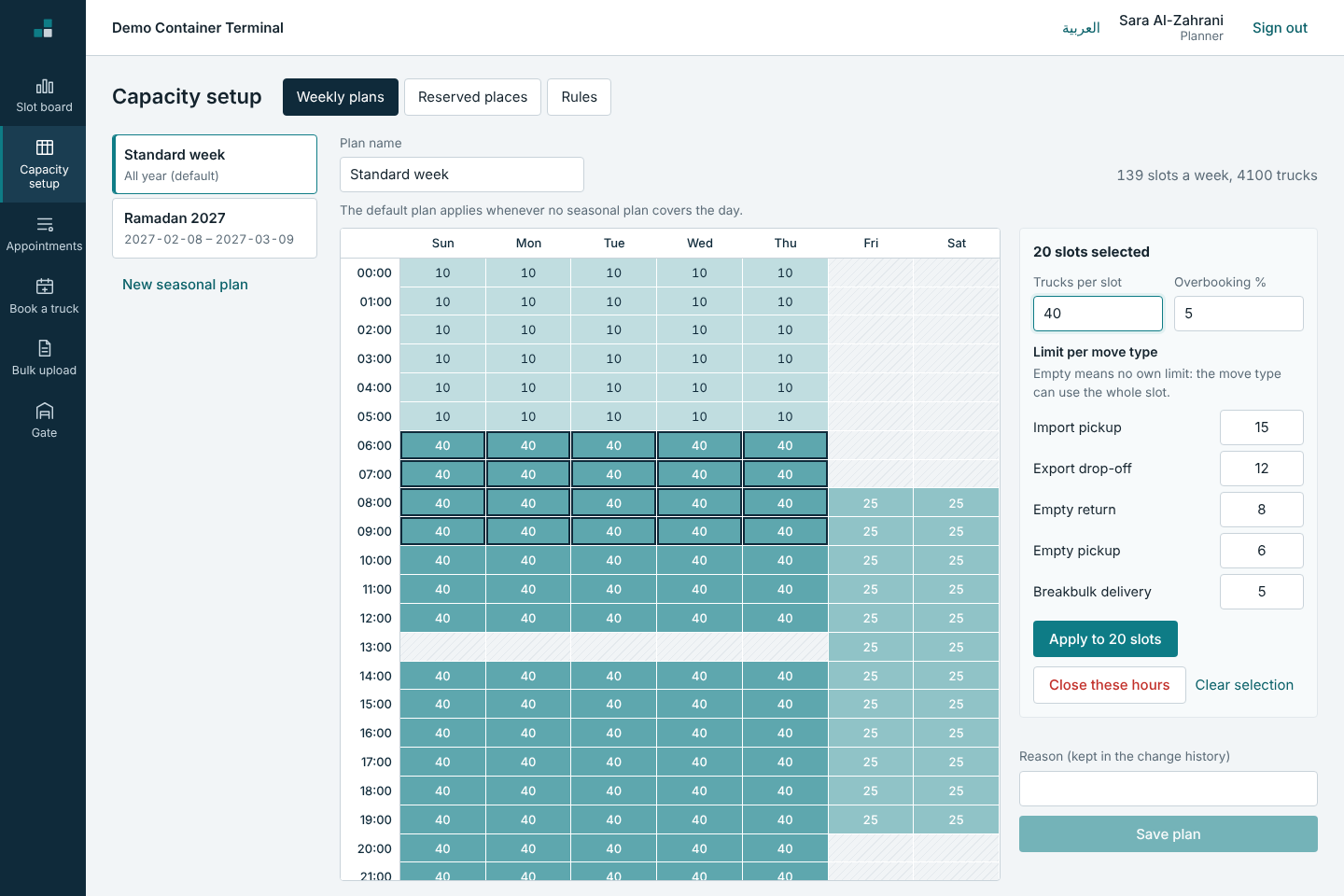Click the Sun column header
This screenshot has height=896, width=1344.
[442, 244]
